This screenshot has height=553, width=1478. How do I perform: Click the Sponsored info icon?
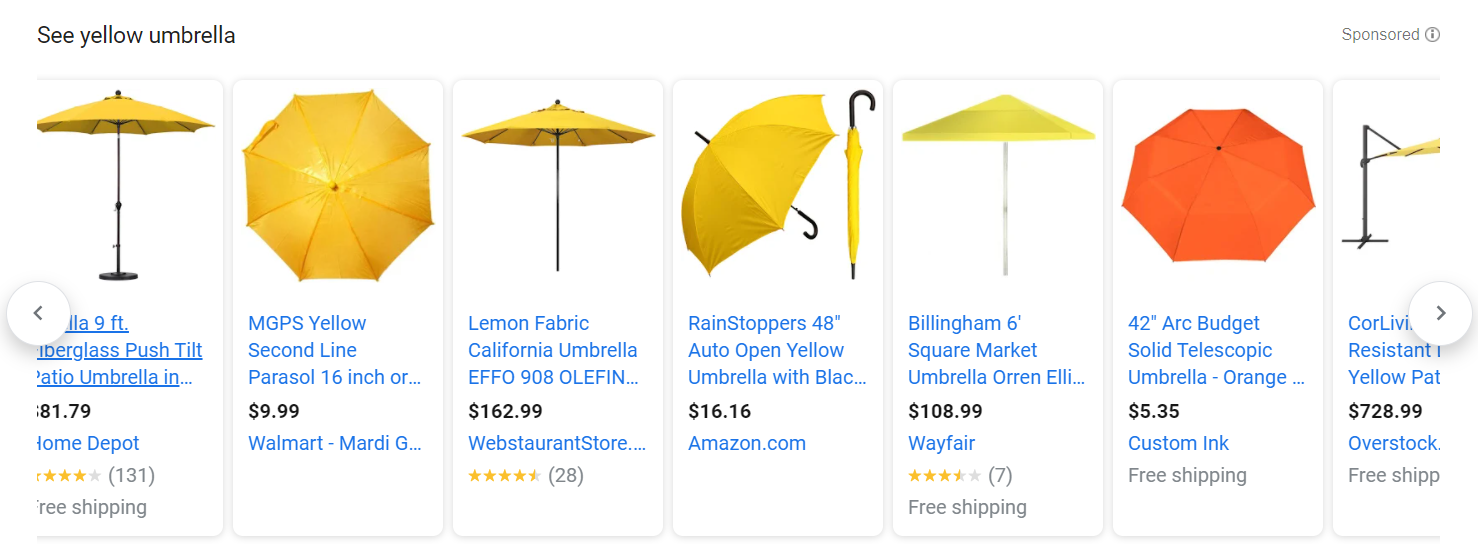click(x=1432, y=35)
